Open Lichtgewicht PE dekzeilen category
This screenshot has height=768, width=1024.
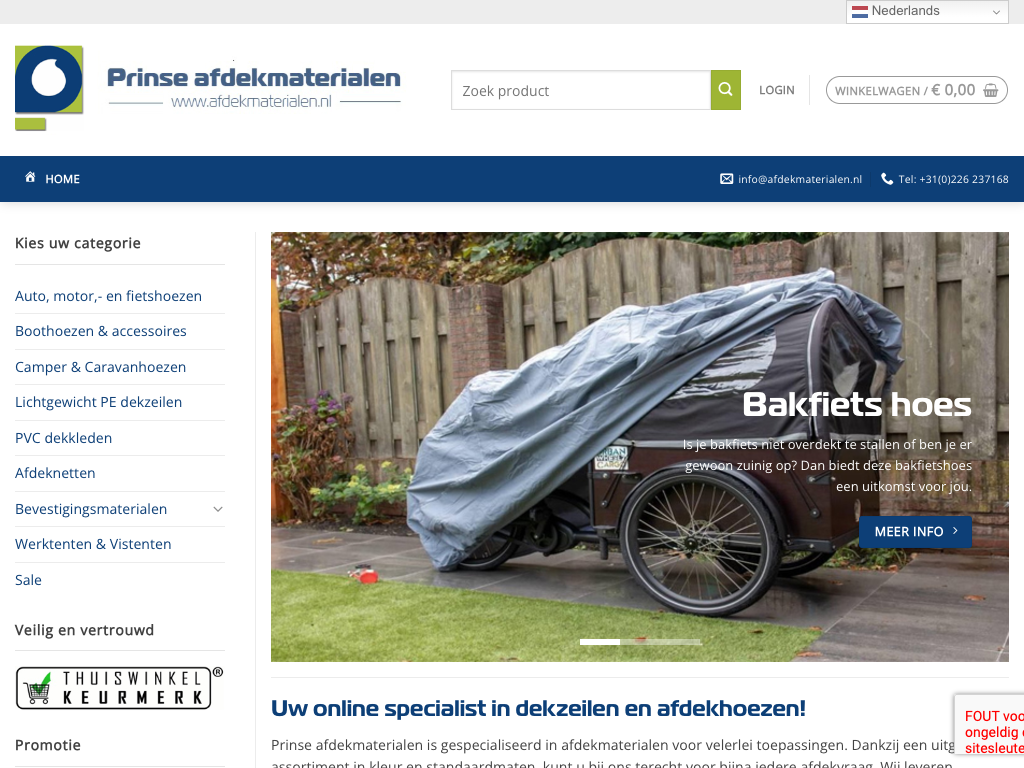point(99,402)
